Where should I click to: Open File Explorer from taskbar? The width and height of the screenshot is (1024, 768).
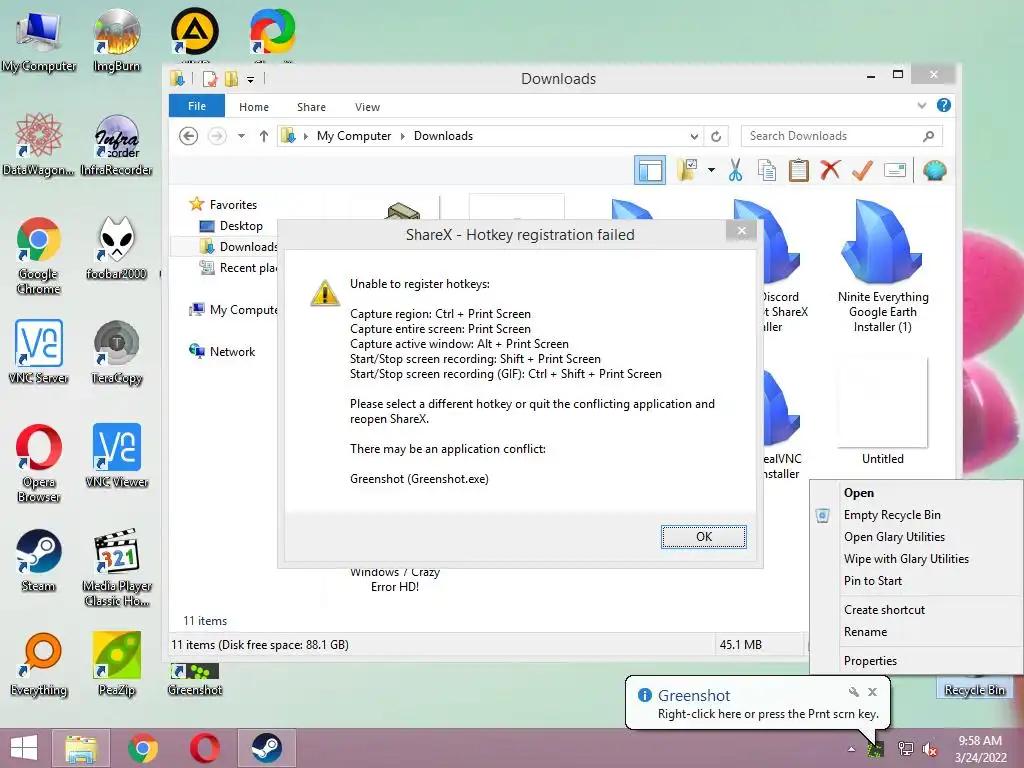(x=80, y=748)
